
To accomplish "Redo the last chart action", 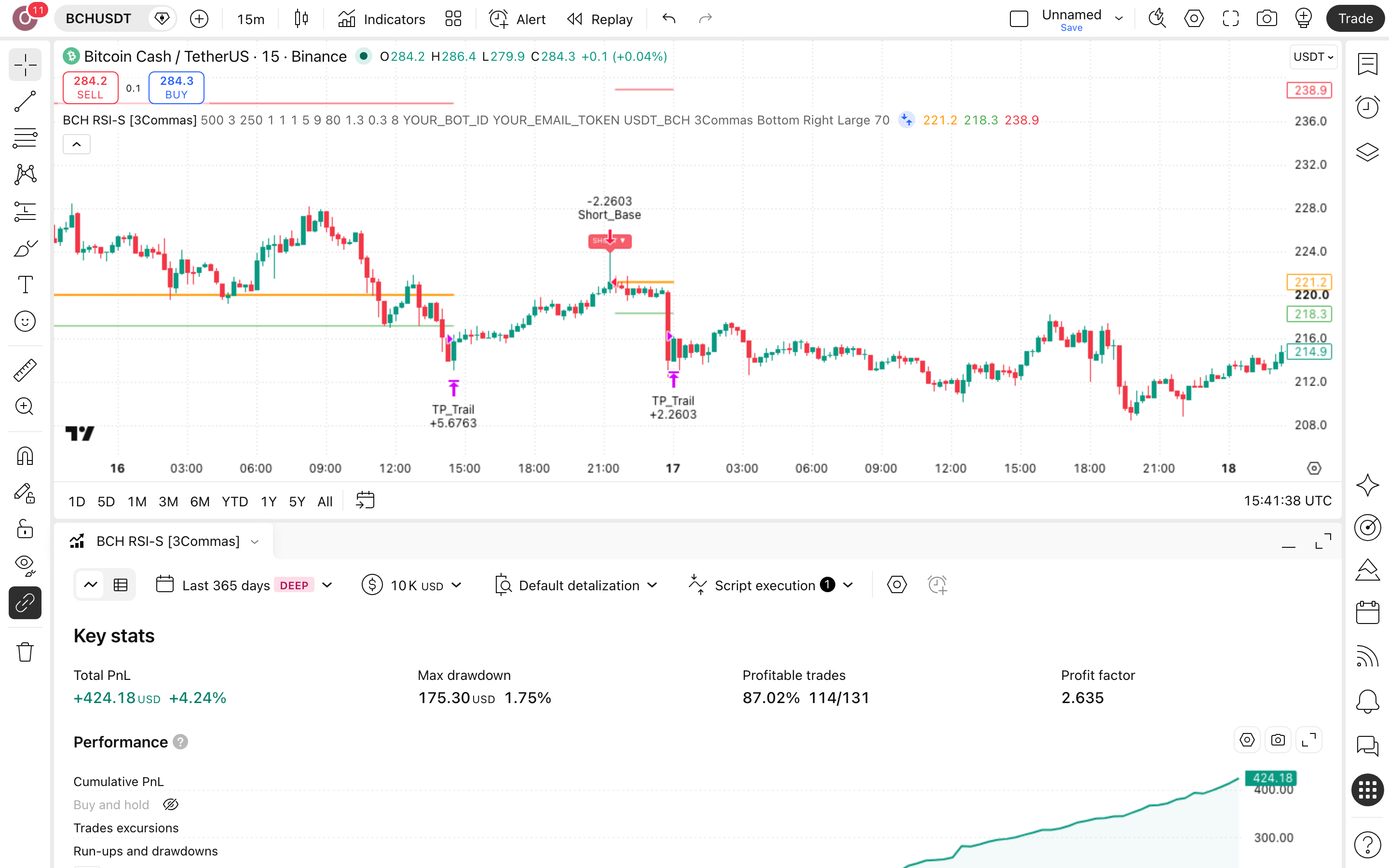I will pos(706,19).
